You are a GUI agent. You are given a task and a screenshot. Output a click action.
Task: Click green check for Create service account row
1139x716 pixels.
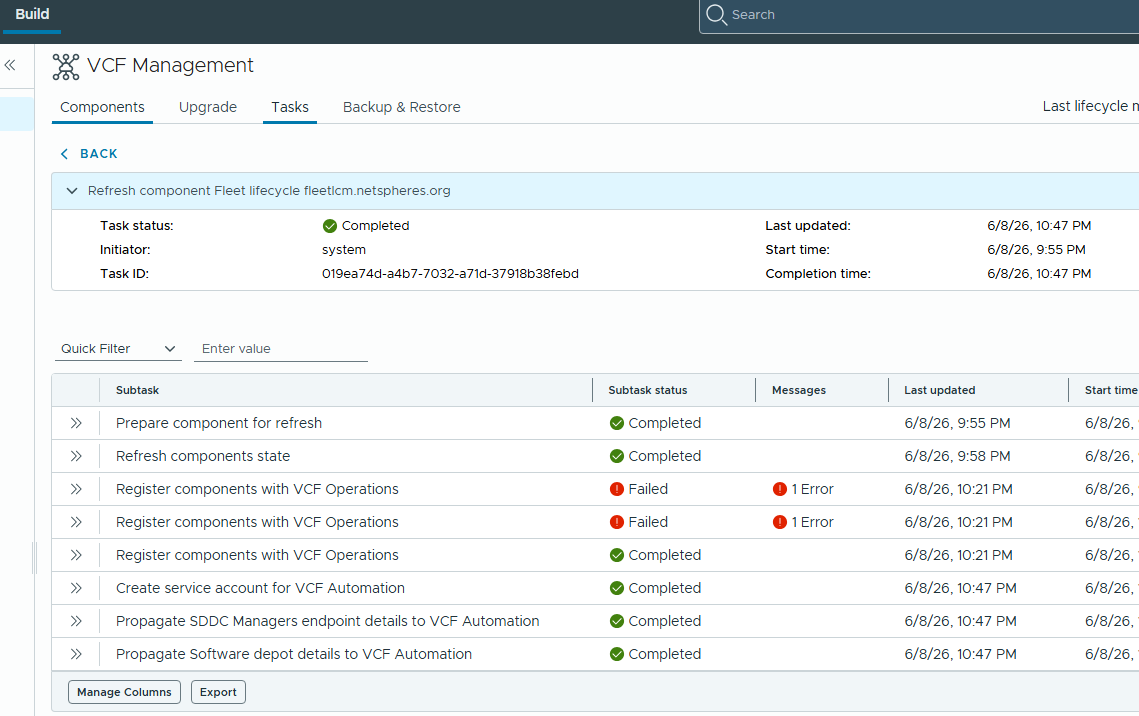pyautogui.click(x=617, y=588)
